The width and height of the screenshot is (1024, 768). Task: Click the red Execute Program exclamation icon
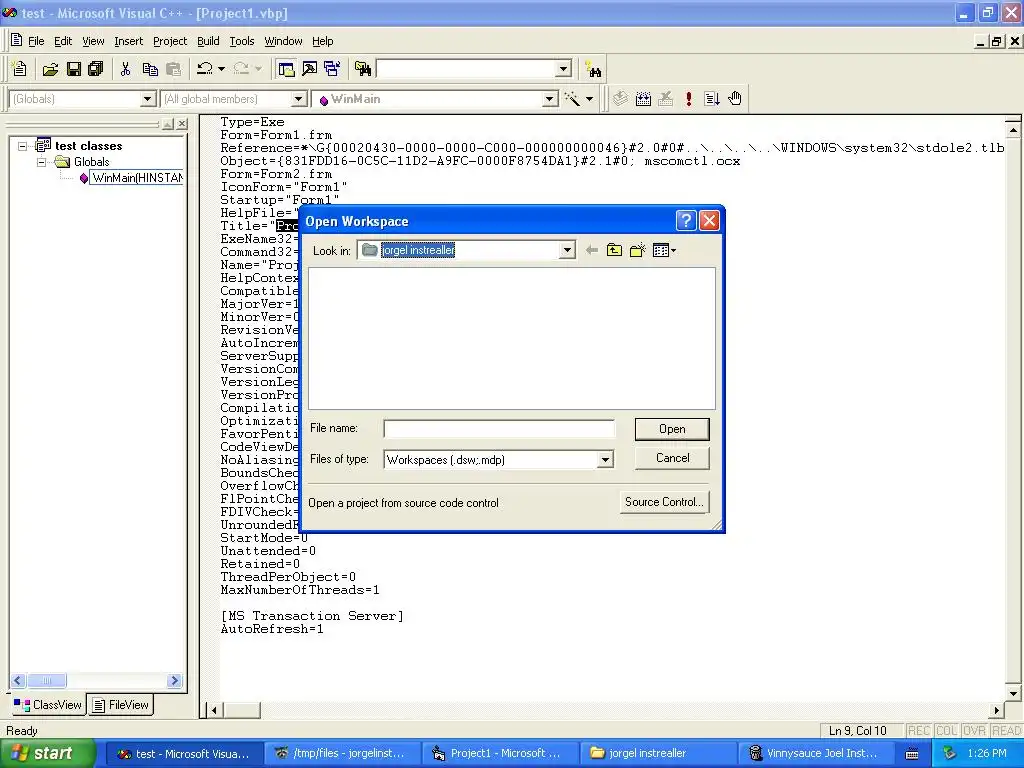pos(688,99)
